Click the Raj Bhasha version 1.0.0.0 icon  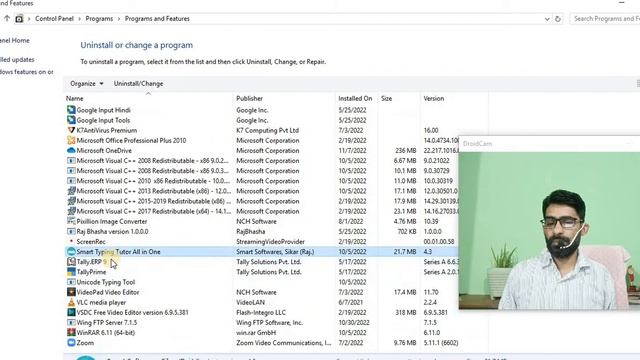[x=71, y=231]
